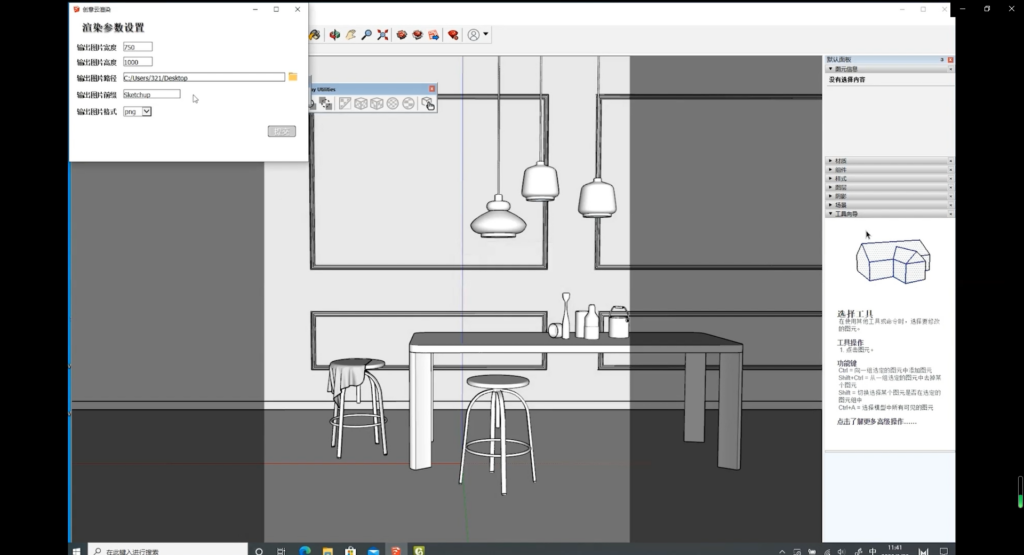Click the user account profile icon
The width and height of the screenshot is (1024, 555).
(473, 35)
